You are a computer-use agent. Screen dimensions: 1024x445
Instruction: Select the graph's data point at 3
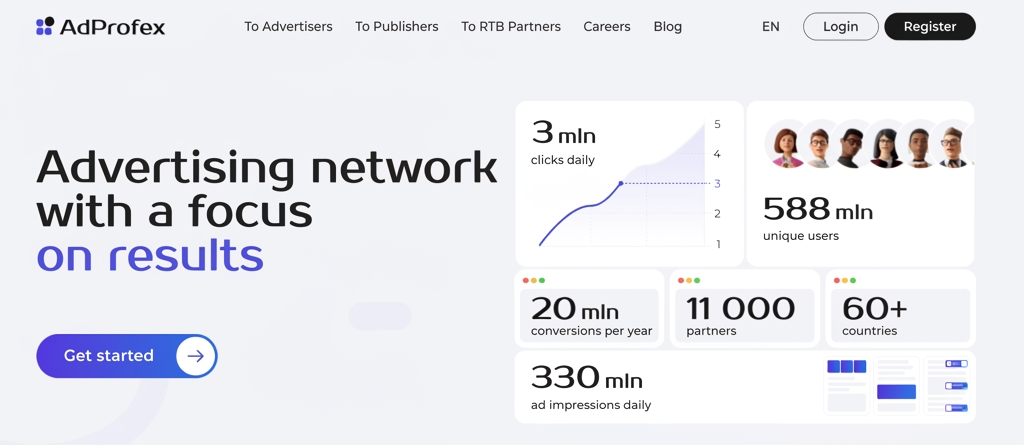pos(620,184)
